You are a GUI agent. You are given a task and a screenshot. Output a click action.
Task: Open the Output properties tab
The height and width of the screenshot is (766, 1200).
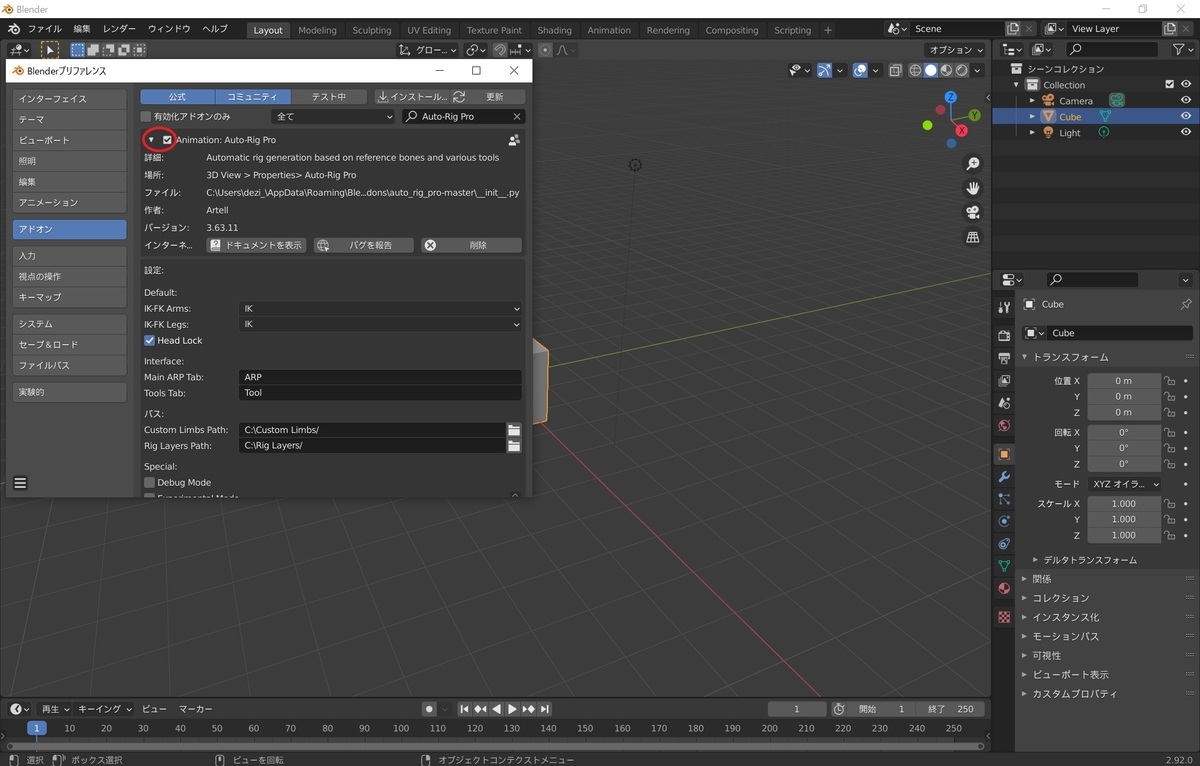[x=1004, y=358]
